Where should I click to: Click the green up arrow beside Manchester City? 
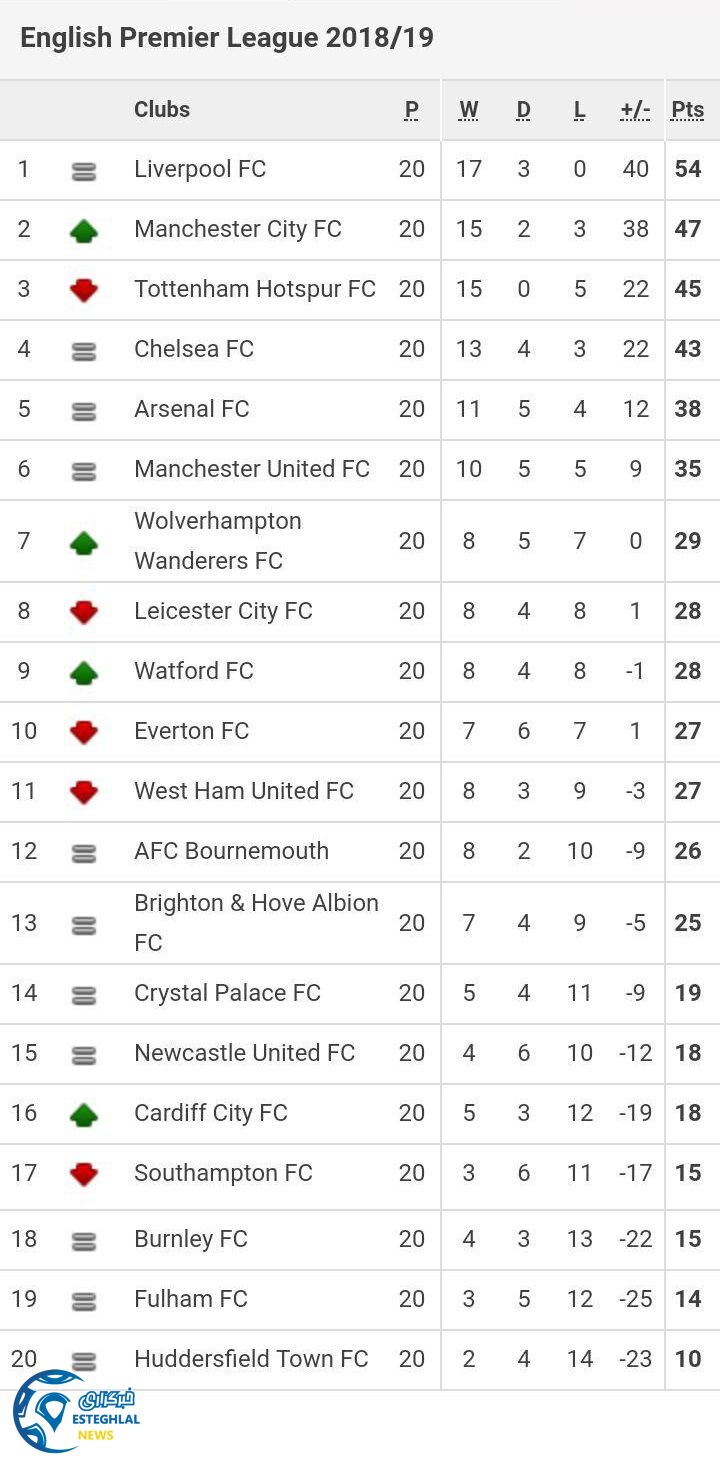tap(84, 231)
